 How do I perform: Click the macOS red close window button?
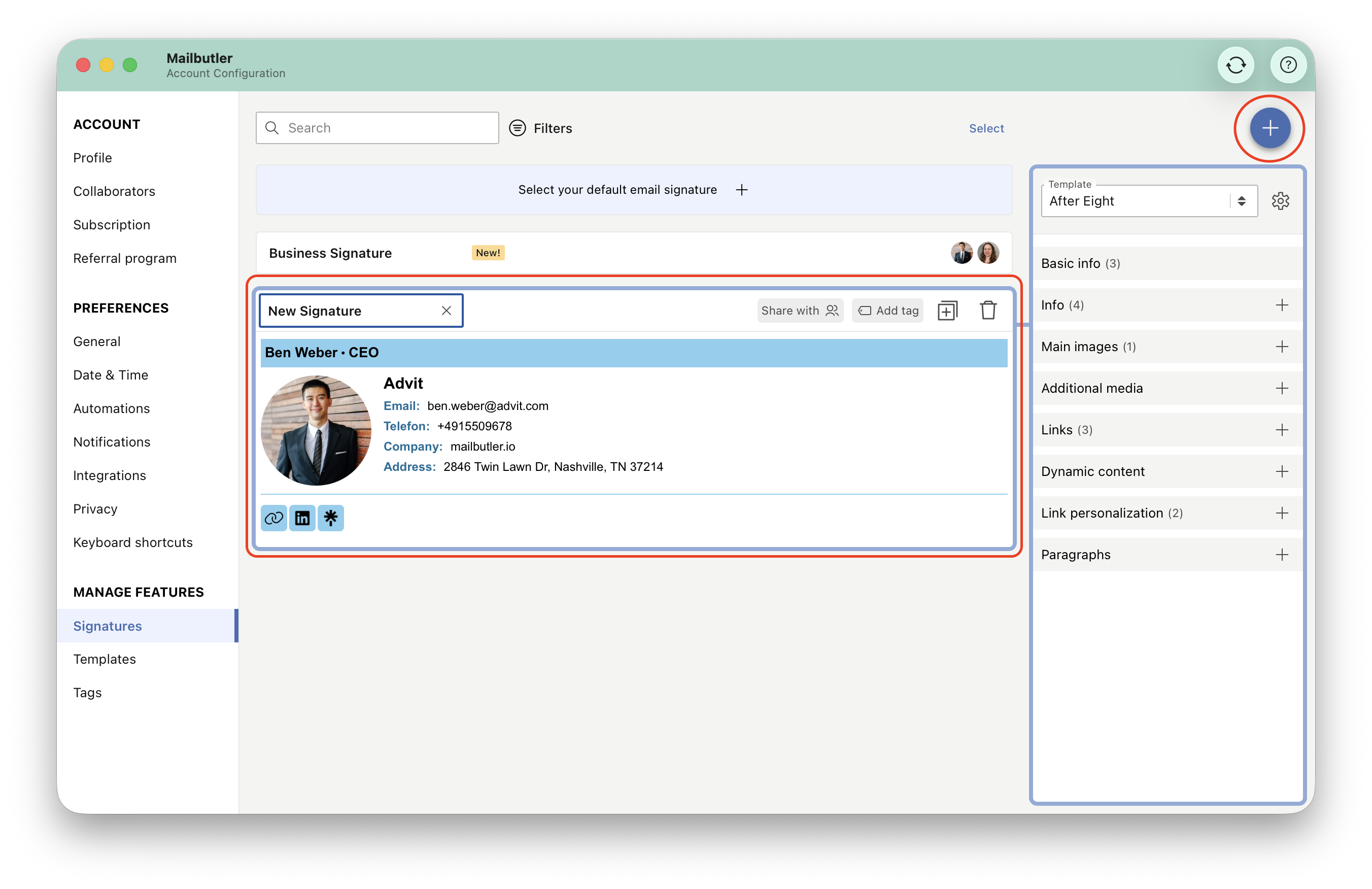point(83,64)
